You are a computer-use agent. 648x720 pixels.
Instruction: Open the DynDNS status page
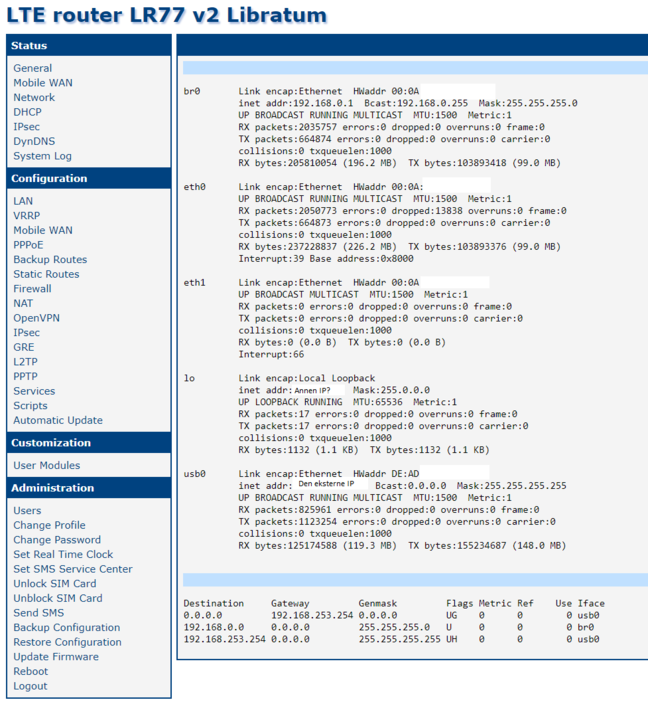tap(34, 141)
